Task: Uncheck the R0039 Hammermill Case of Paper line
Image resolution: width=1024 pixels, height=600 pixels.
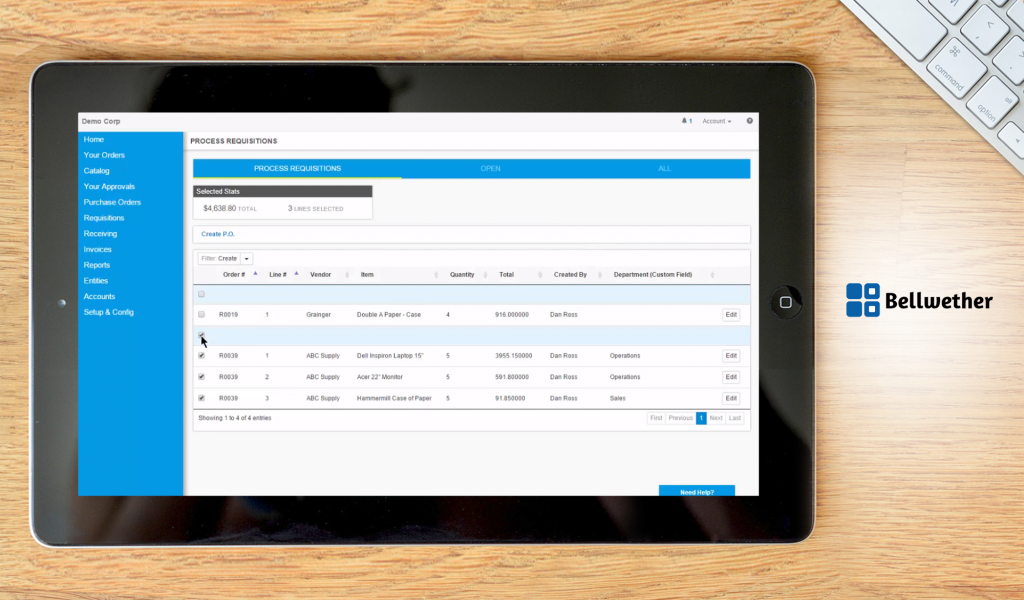Action: coord(201,397)
